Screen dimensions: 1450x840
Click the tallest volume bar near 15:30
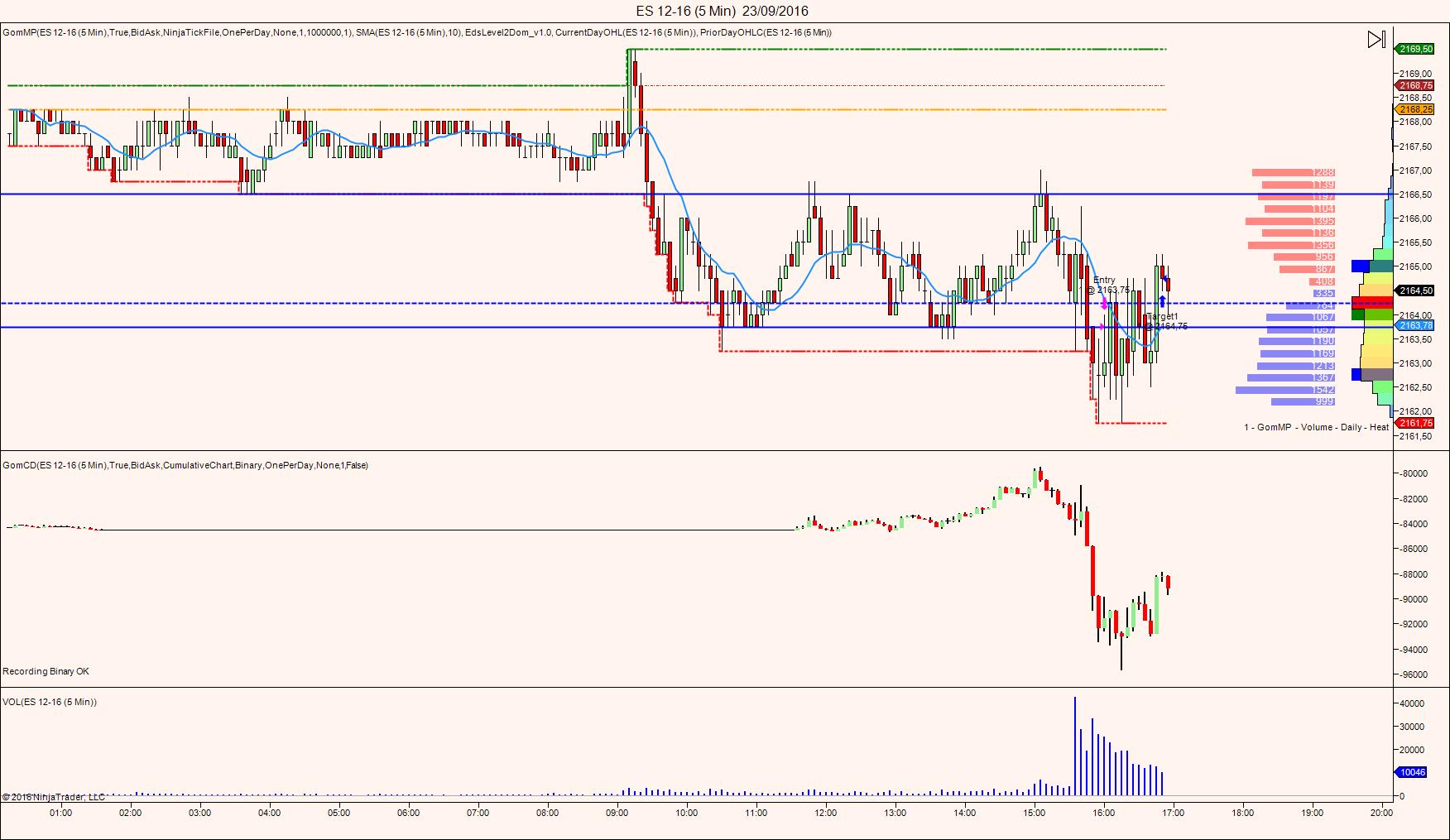click(1074, 746)
